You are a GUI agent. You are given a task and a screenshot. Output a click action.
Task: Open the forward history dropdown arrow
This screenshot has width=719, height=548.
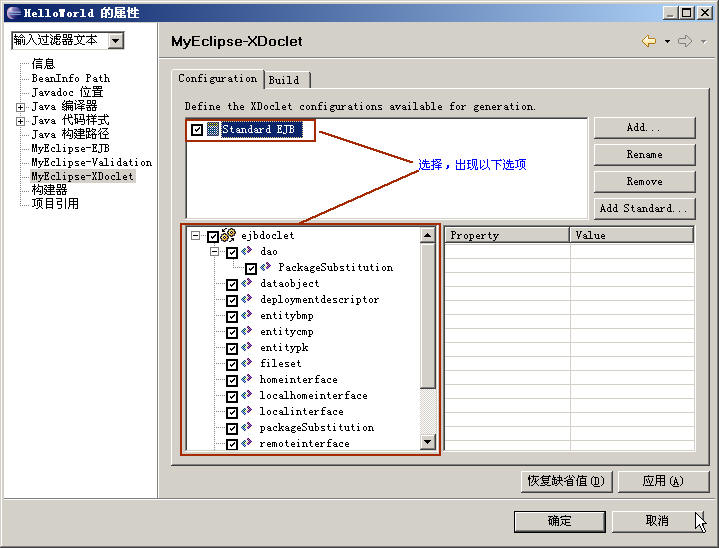703,42
